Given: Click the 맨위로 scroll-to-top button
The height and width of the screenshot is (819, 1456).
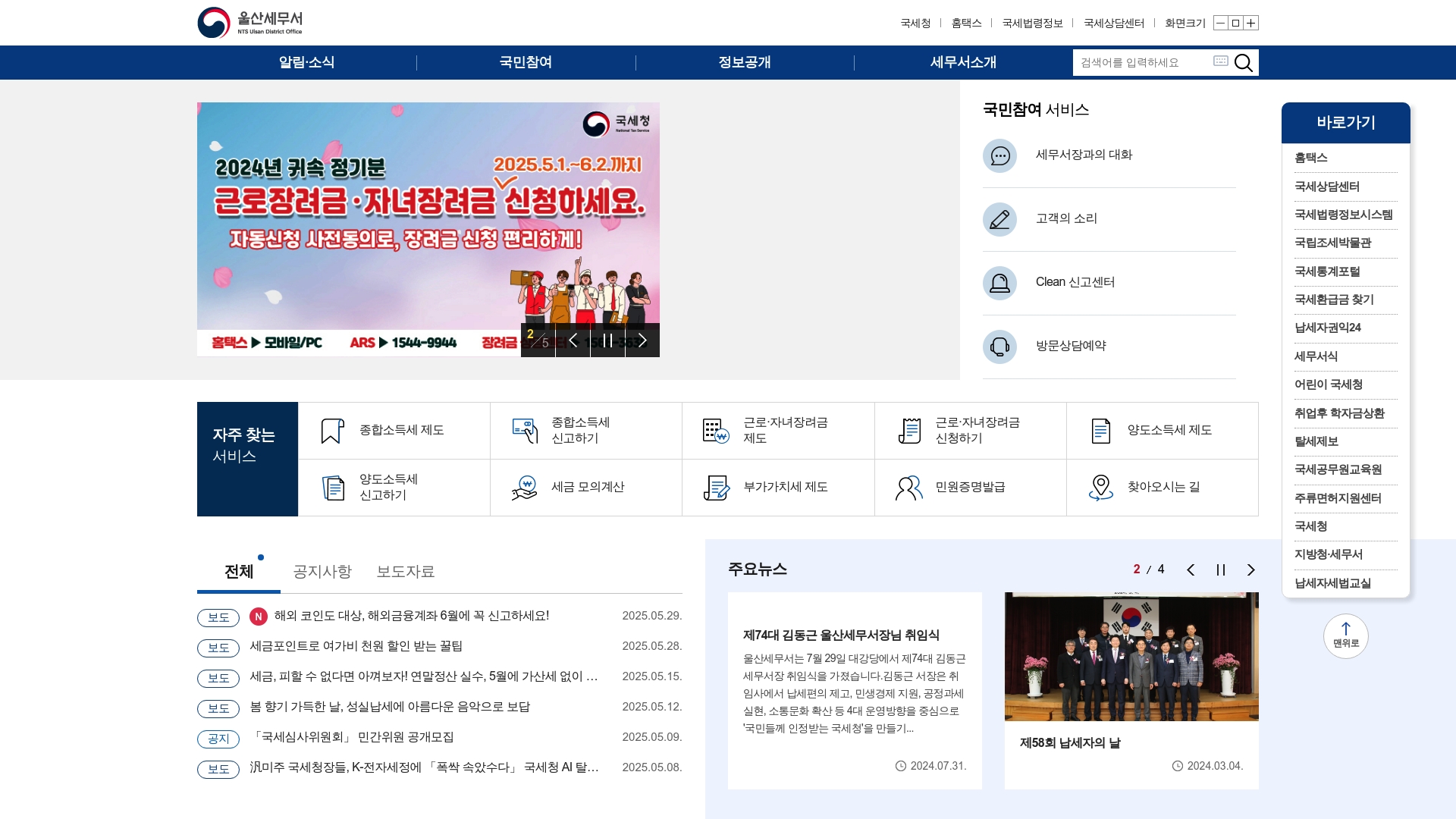Looking at the screenshot, I should coord(1346,636).
